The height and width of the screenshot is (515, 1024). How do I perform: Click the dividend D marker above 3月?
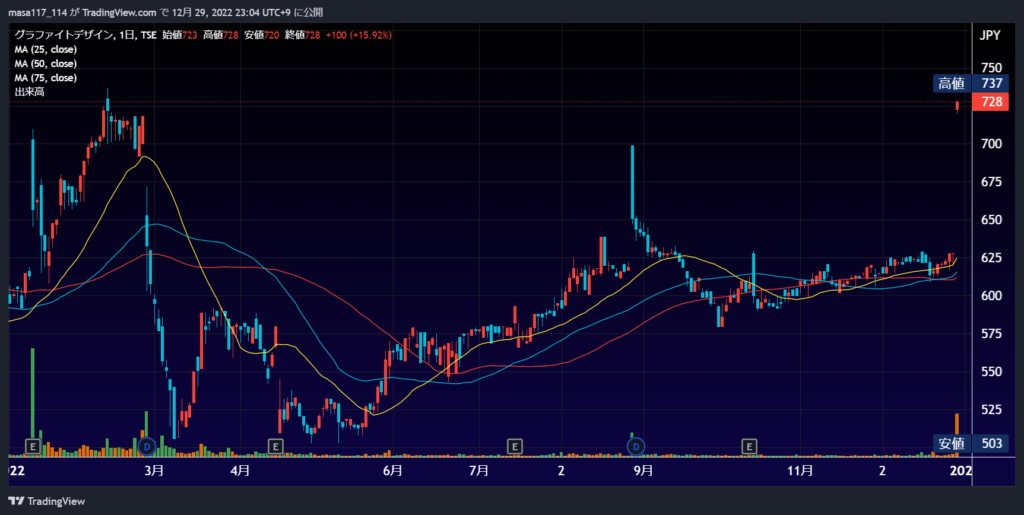(x=146, y=446)
